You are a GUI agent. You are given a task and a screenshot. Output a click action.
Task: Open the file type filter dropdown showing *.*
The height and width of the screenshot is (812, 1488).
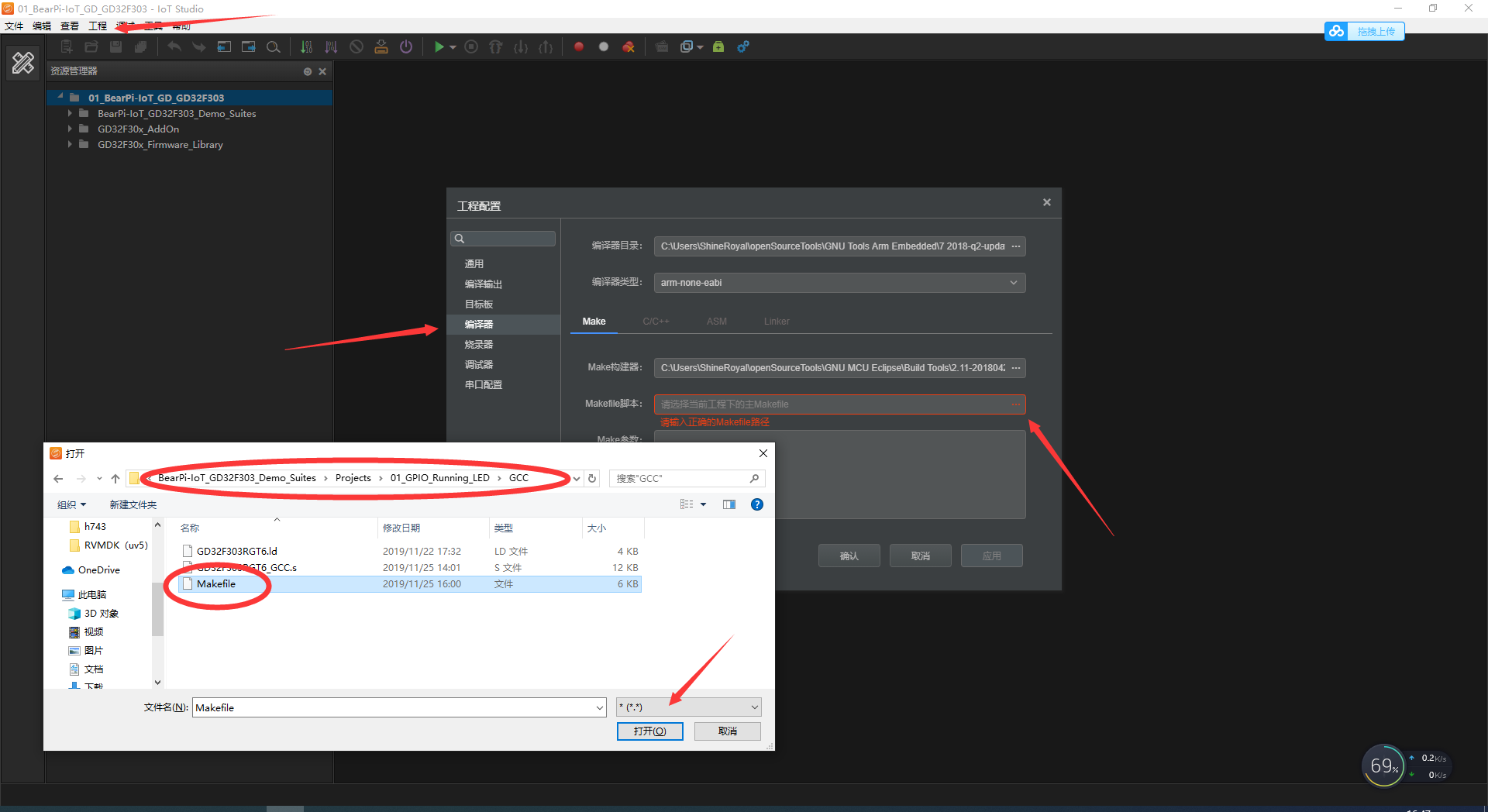[x=688, y=707]
